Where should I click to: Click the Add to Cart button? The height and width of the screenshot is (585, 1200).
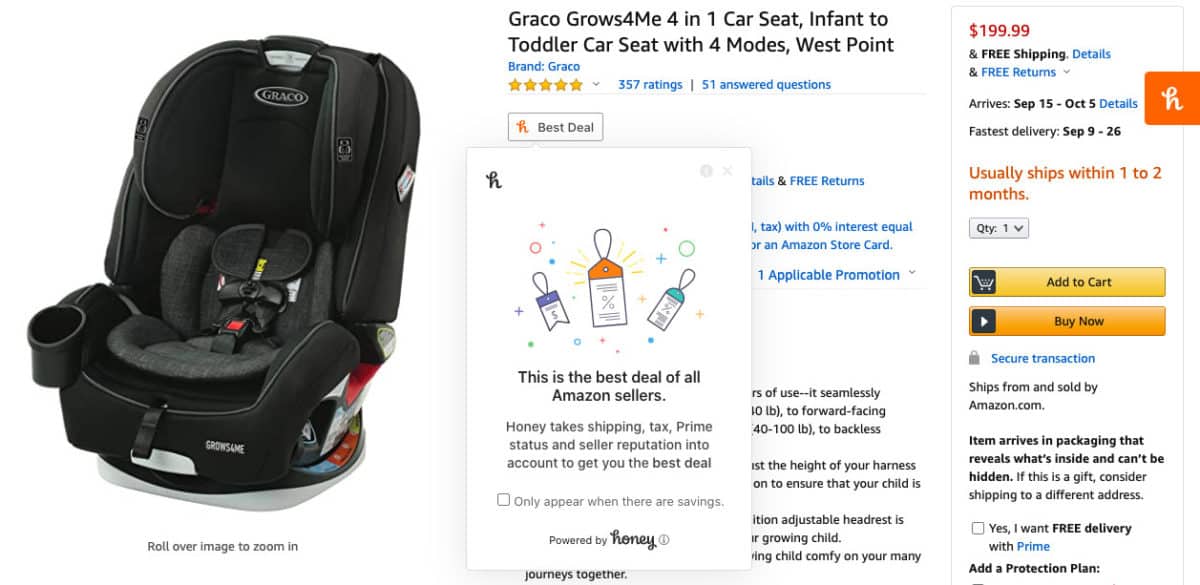pyautogui.click(x=1066, y=281)
